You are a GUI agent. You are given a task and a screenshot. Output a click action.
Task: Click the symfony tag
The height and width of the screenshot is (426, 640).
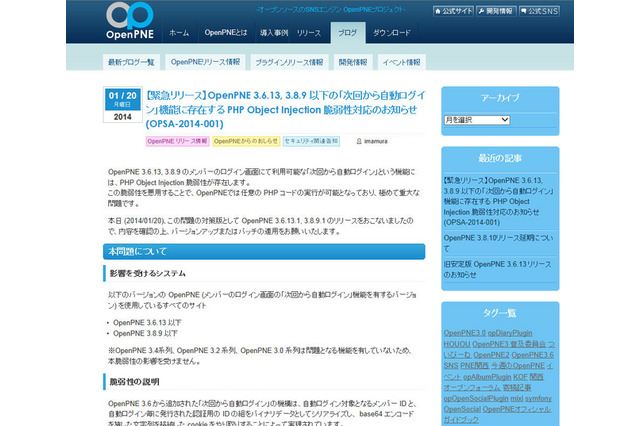click(538, 398)
